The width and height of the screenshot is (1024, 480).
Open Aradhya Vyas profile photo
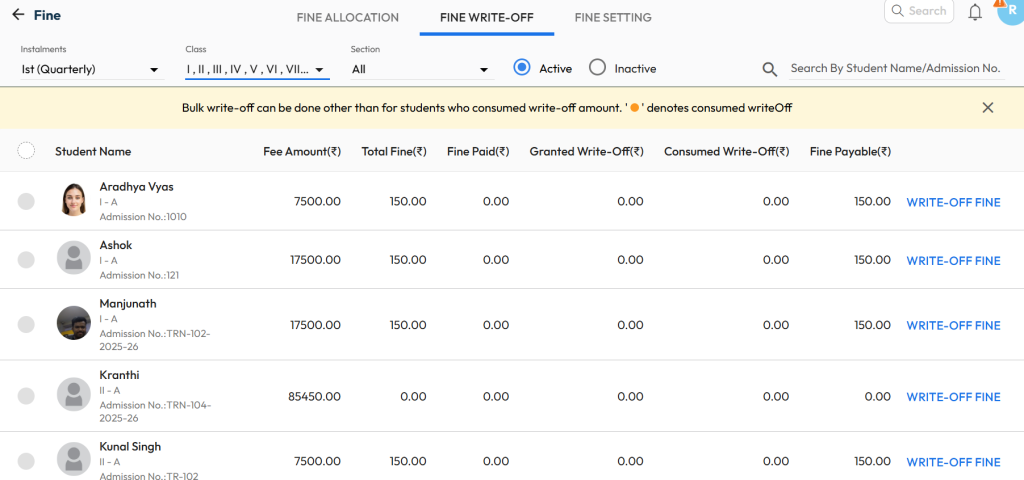[74, 201]
